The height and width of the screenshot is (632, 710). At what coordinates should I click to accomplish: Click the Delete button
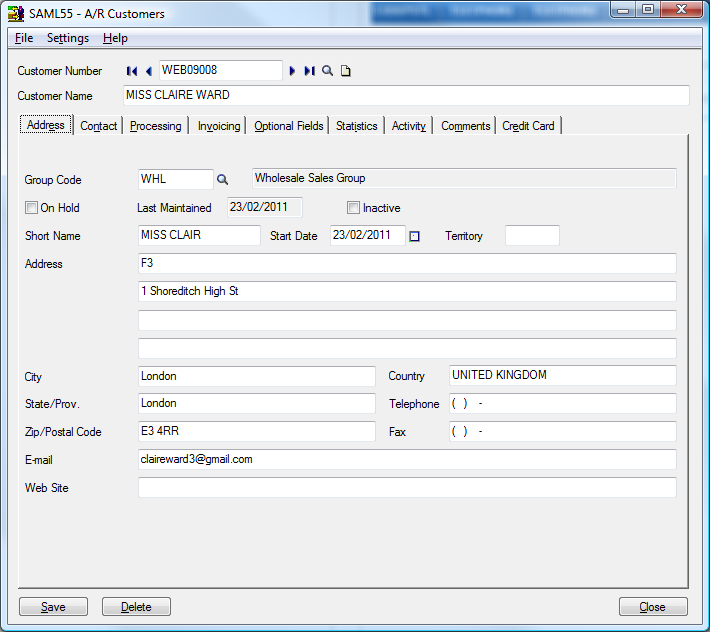136,607
